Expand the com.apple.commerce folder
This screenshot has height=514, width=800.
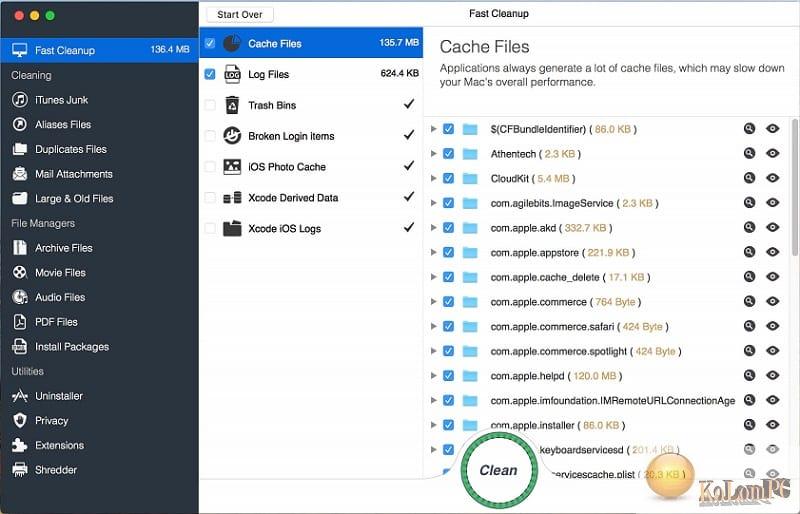pos(434,301)
